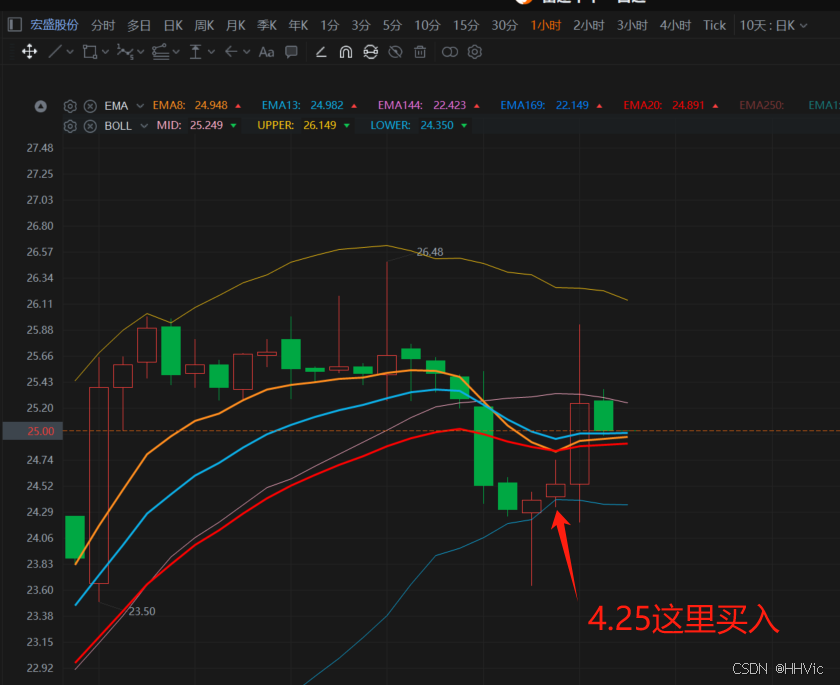
Task: Select the 3小时 timeframe
Action: [x=632, y=25]
